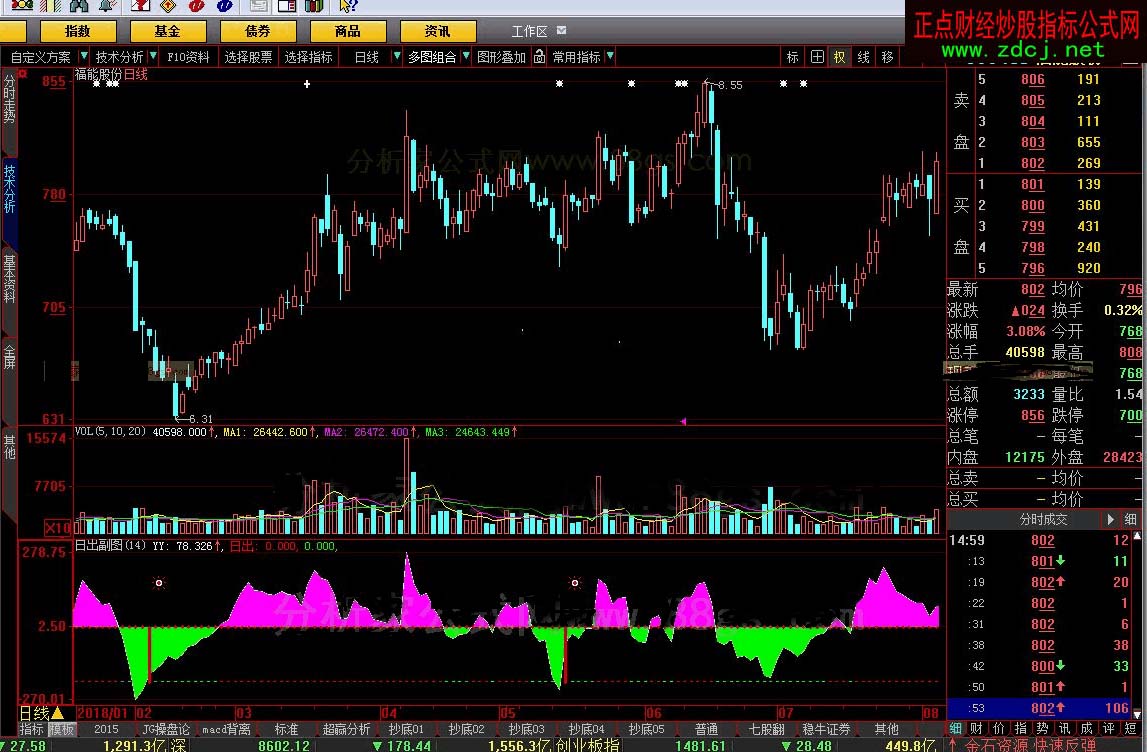The height and width of the screenshot is (752, 1147).
Task: Expand the 自定义方案 dropdown arrow
Action: tap(84, 57)
